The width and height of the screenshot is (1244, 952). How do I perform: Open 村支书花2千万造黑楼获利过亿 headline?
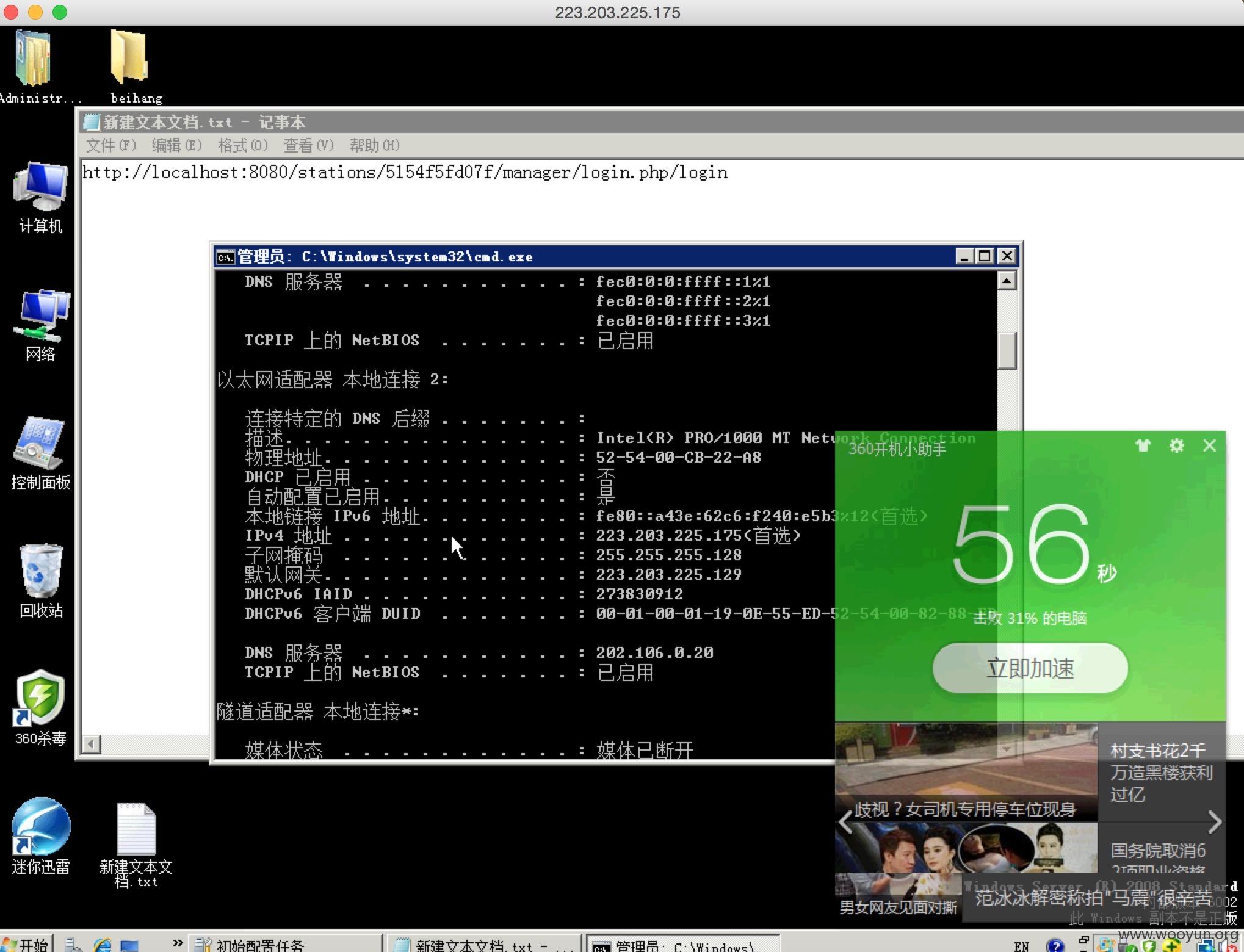[x=1161, y=773]
